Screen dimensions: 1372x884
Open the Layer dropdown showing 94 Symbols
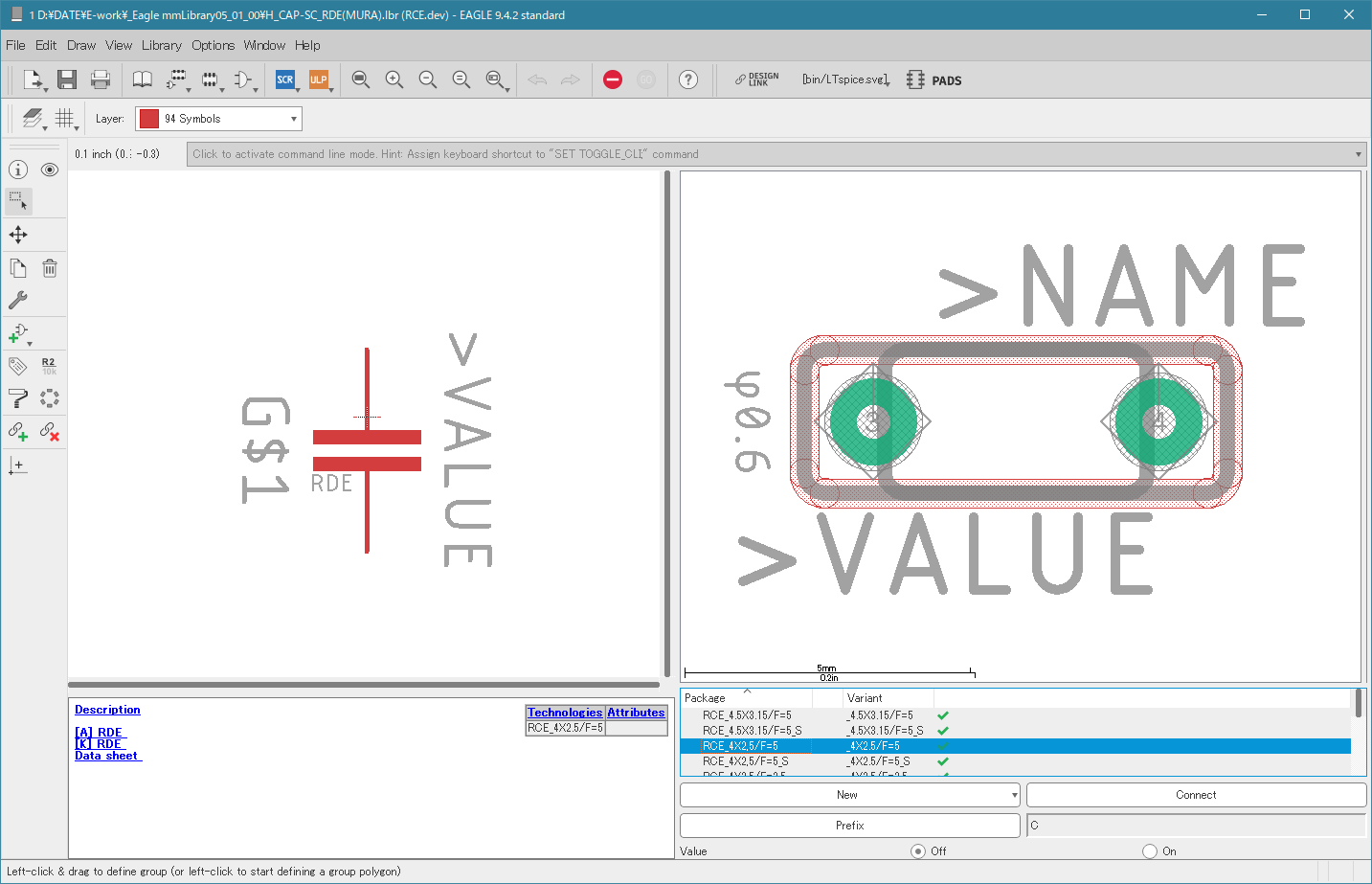(218, 119)
